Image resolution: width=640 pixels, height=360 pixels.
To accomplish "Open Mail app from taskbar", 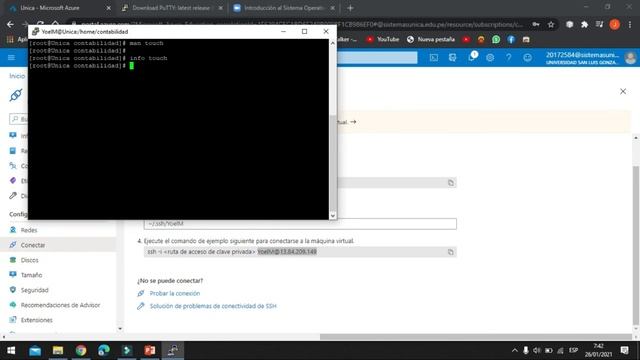I will coord(35,351).
